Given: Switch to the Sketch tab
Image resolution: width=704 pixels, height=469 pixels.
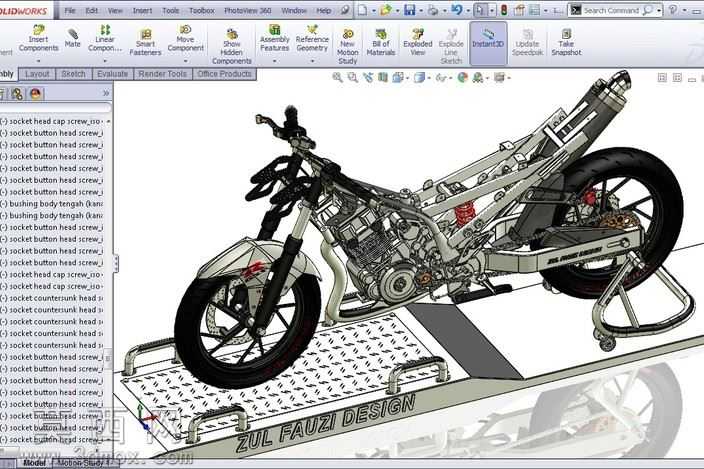Looking at the screenshot, I should click(73, 74).
